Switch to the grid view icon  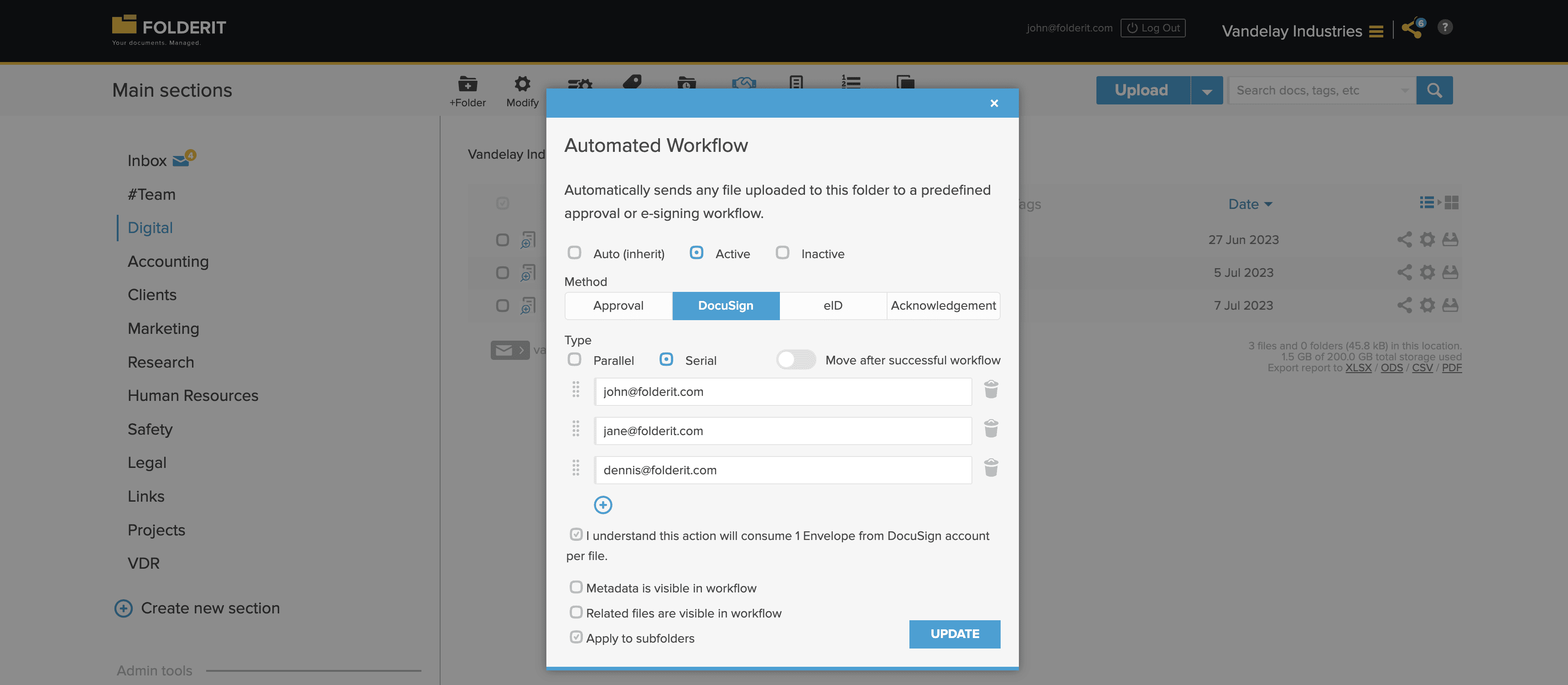tap(1452, 203)
